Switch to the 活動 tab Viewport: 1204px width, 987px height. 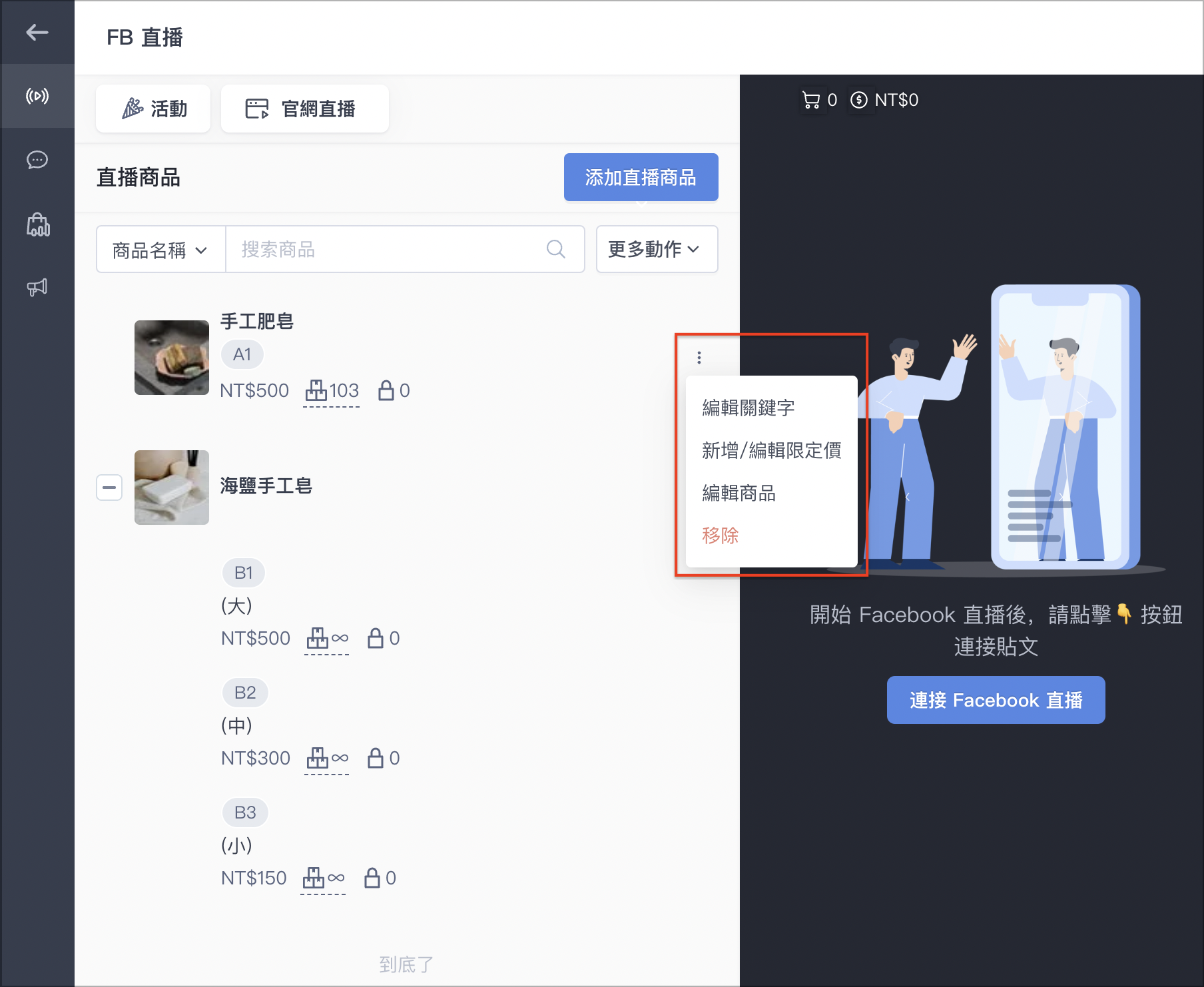click(153, 109)
